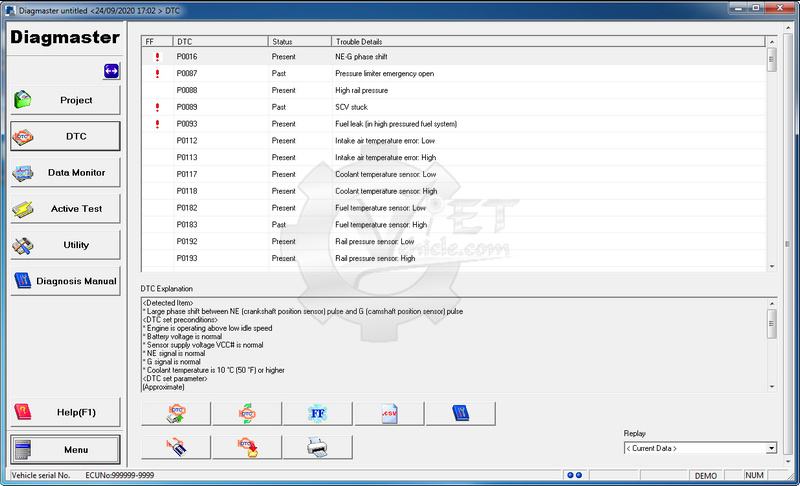800x486 pixels.
Task: Click the DTC table scrollbar down arrow
Action: click(771, 266)
